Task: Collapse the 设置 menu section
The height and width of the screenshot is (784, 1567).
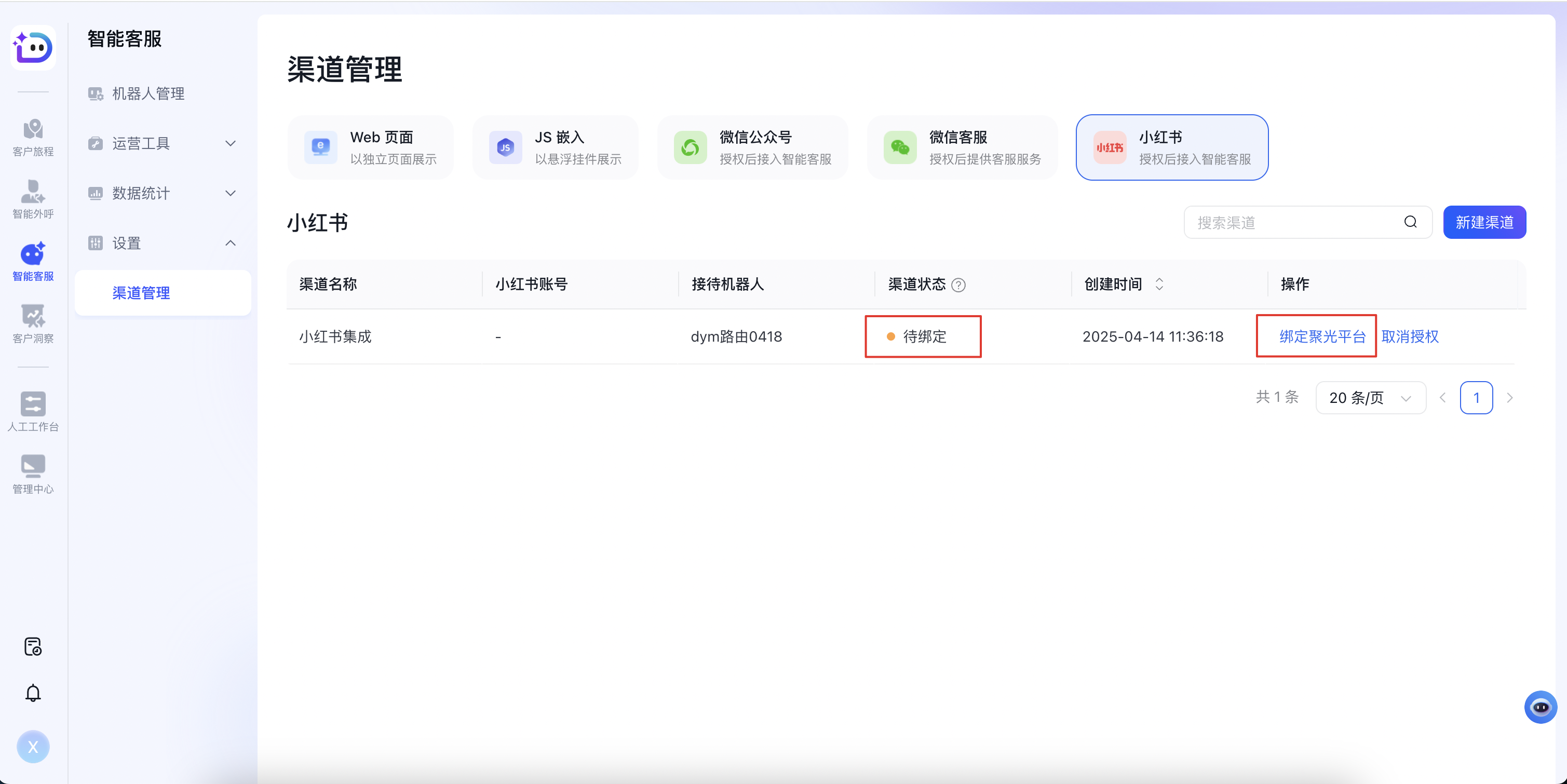Action: tap(161, 242)
